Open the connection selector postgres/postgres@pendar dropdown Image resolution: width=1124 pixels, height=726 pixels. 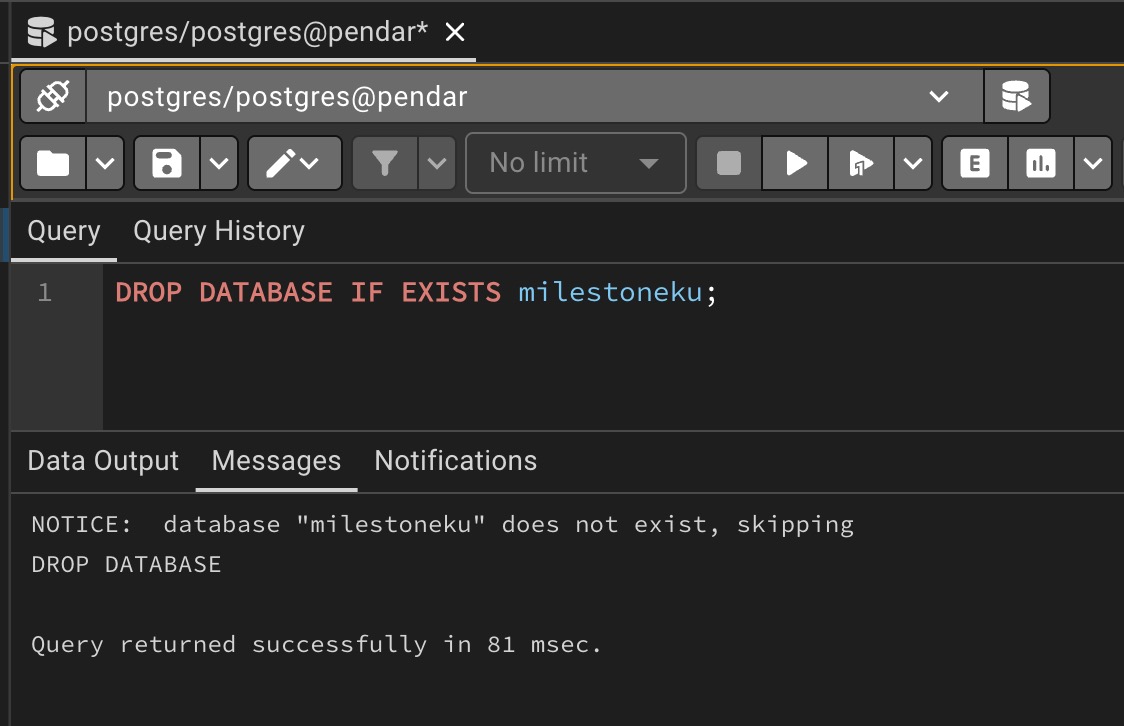point(535,96)
